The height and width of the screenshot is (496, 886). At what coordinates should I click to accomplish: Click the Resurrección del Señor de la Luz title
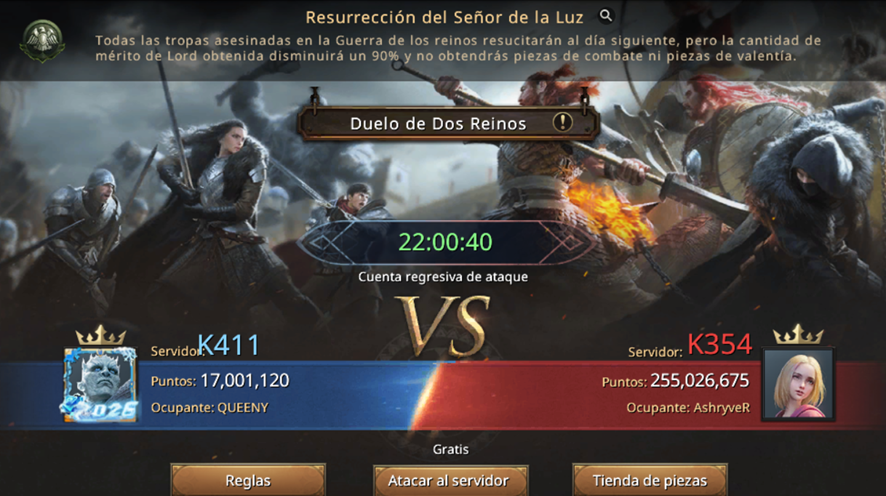click(444, 18)
